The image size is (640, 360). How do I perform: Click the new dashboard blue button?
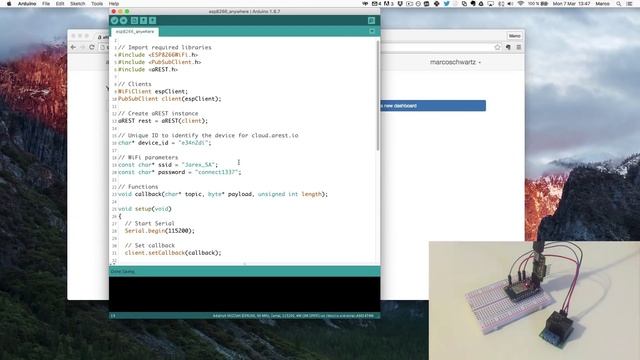click(433, 106)
